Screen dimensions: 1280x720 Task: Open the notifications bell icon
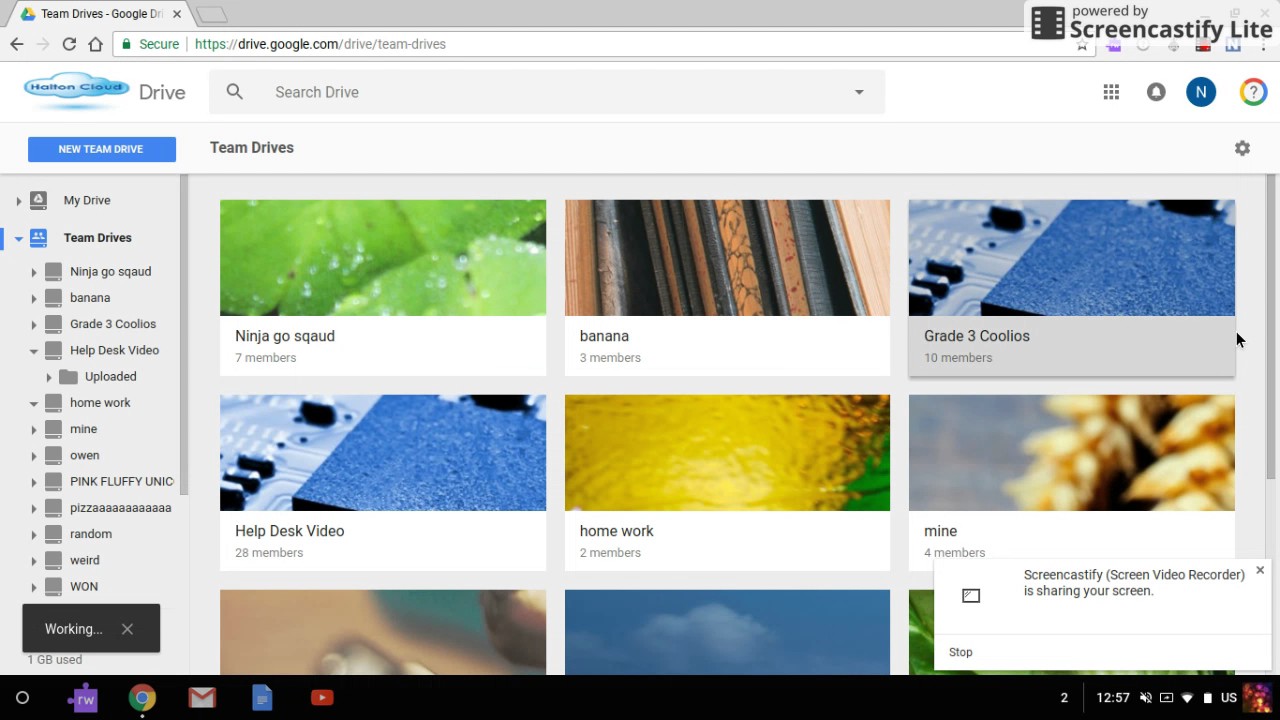[1156, 92]
